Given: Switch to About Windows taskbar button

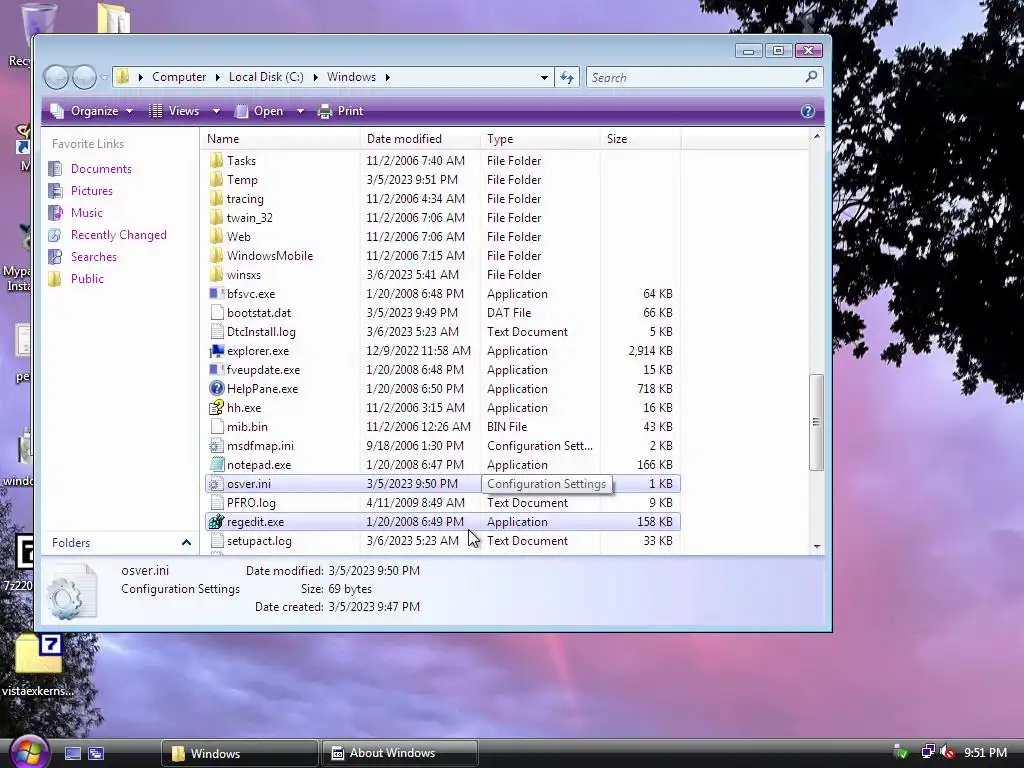Looking at the screenshot, I should [x=400, y=753].
